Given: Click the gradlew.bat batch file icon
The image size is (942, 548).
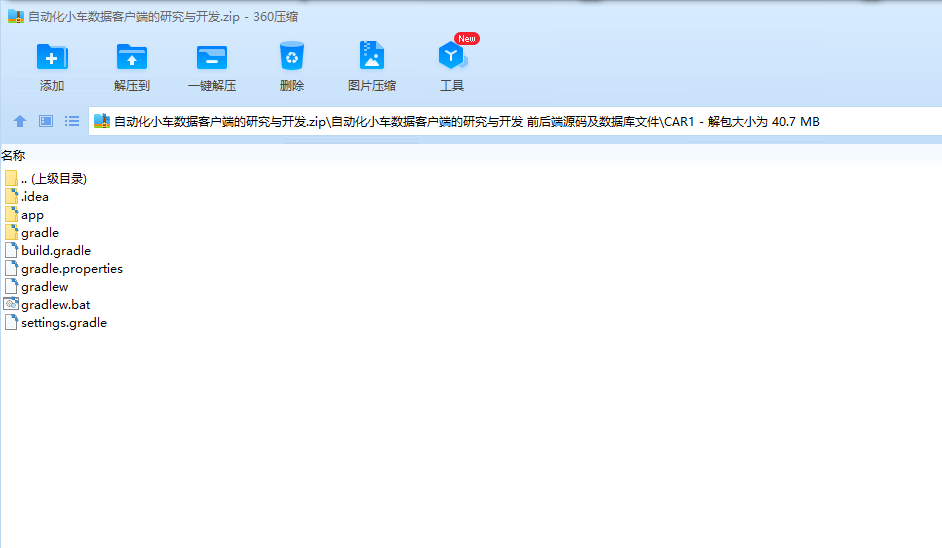Looking at the screenshot, I should 11,304.
